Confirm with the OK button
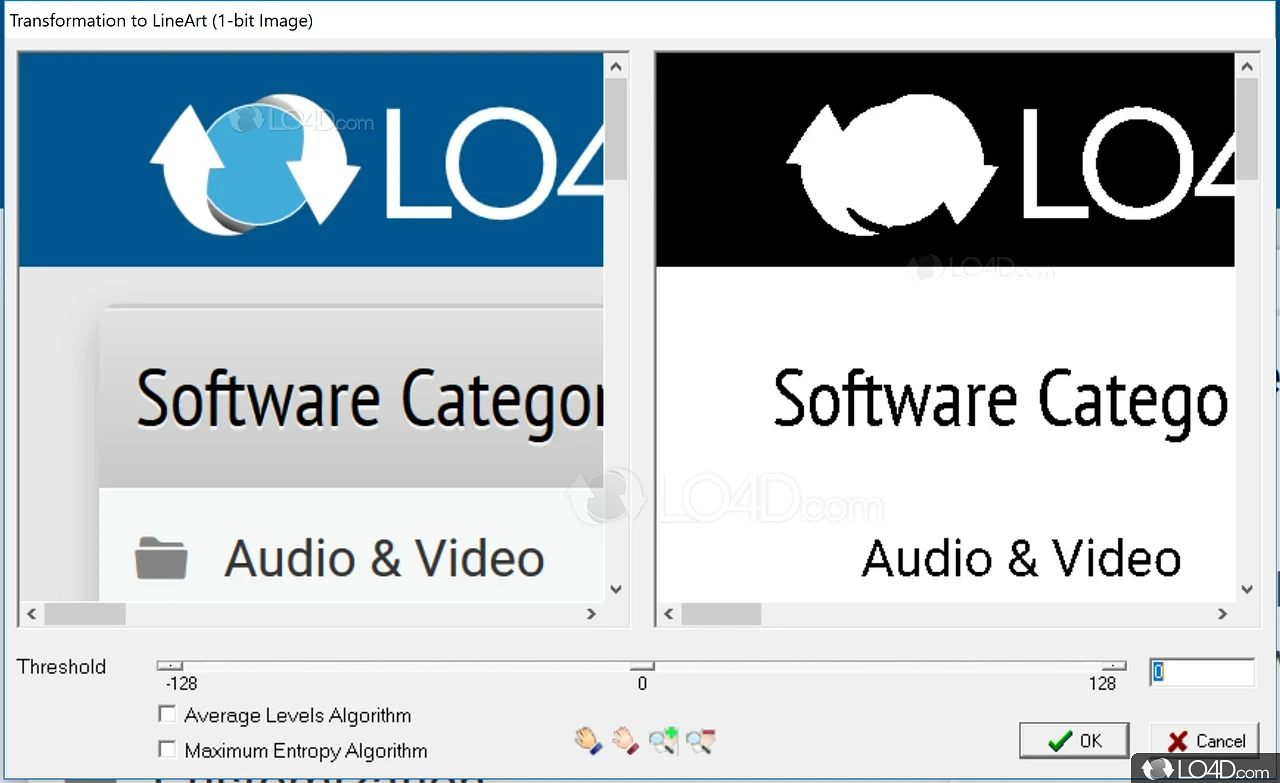This screenshot has height=783, width=1280. (x=1075, y=741)
